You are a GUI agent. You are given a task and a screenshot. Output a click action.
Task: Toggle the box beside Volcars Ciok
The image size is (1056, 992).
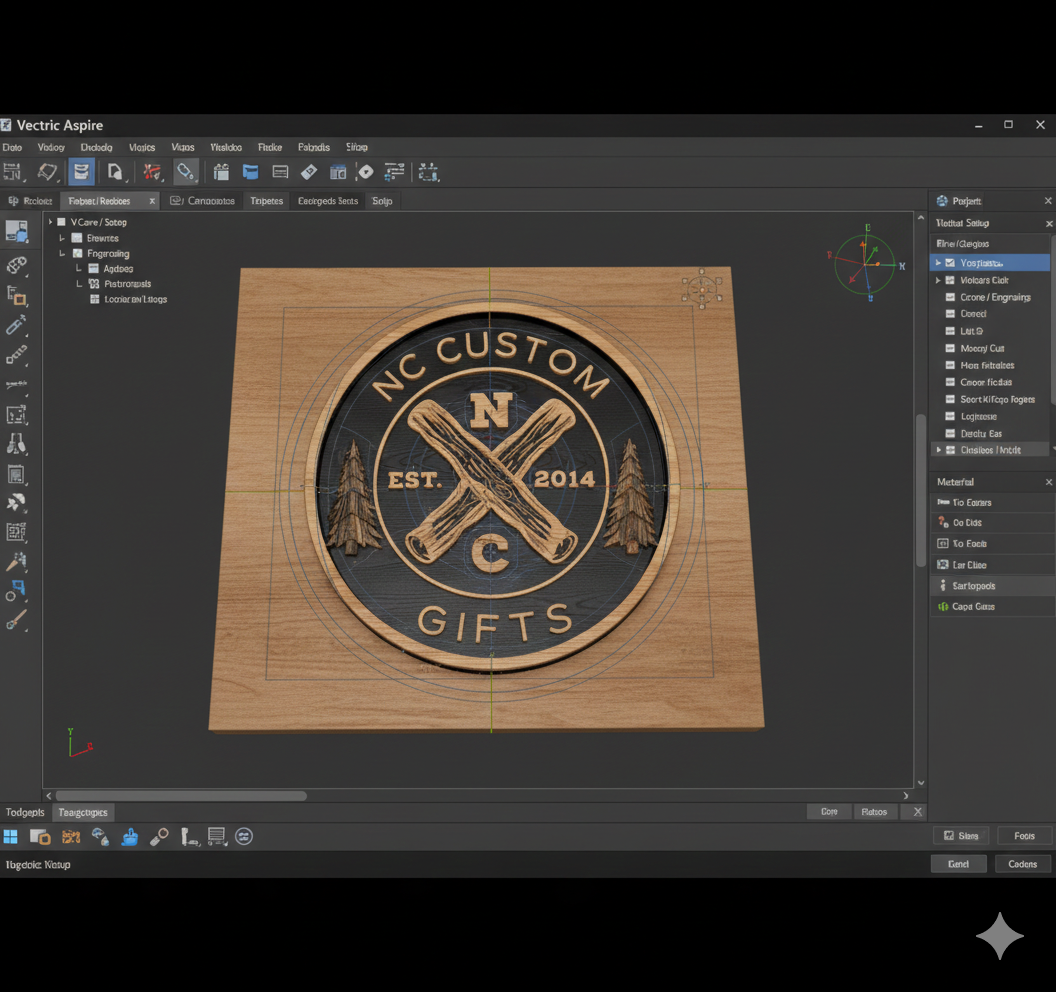point(950,280)
